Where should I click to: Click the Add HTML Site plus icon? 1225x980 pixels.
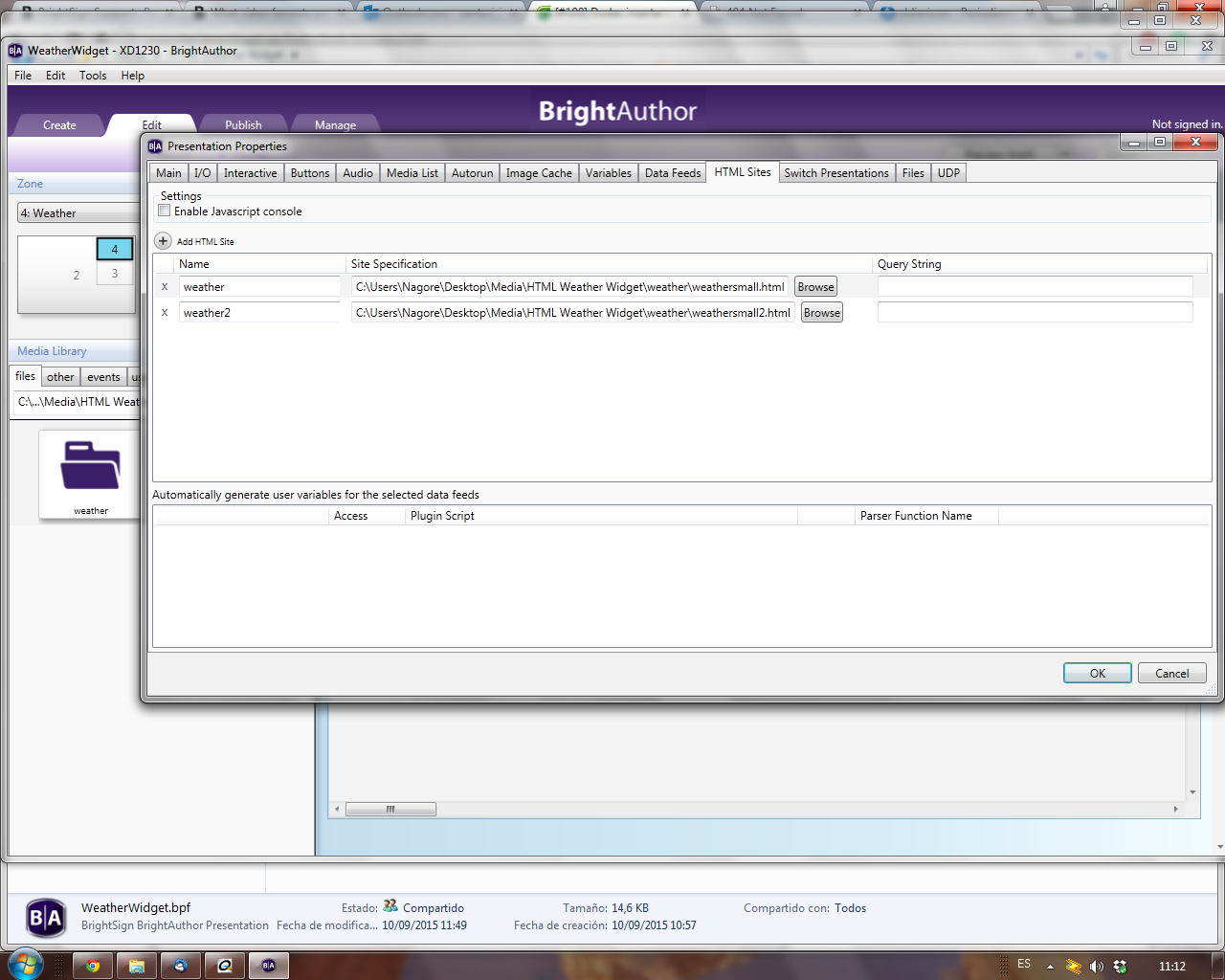coord(163,241)
